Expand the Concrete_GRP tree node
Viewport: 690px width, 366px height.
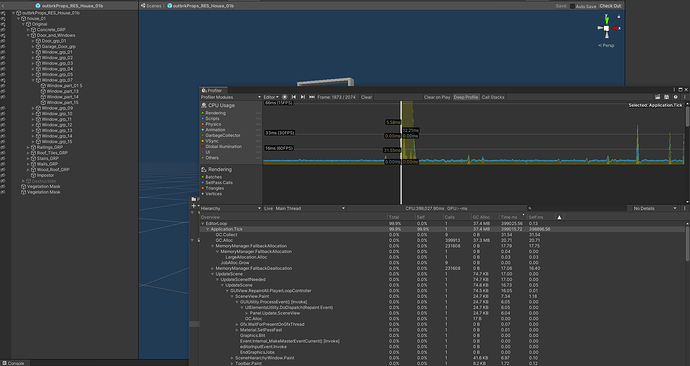[28, 29]
